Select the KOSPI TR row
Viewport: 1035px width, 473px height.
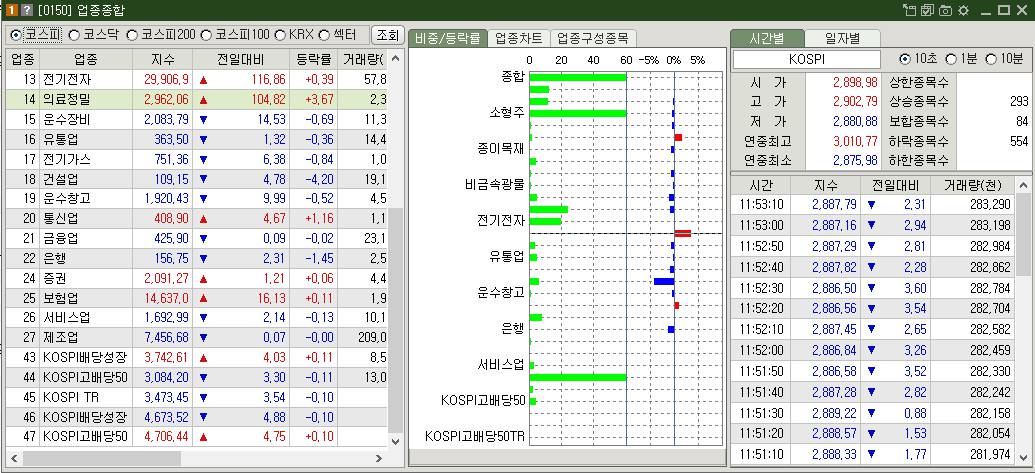(x=197, y=396)
